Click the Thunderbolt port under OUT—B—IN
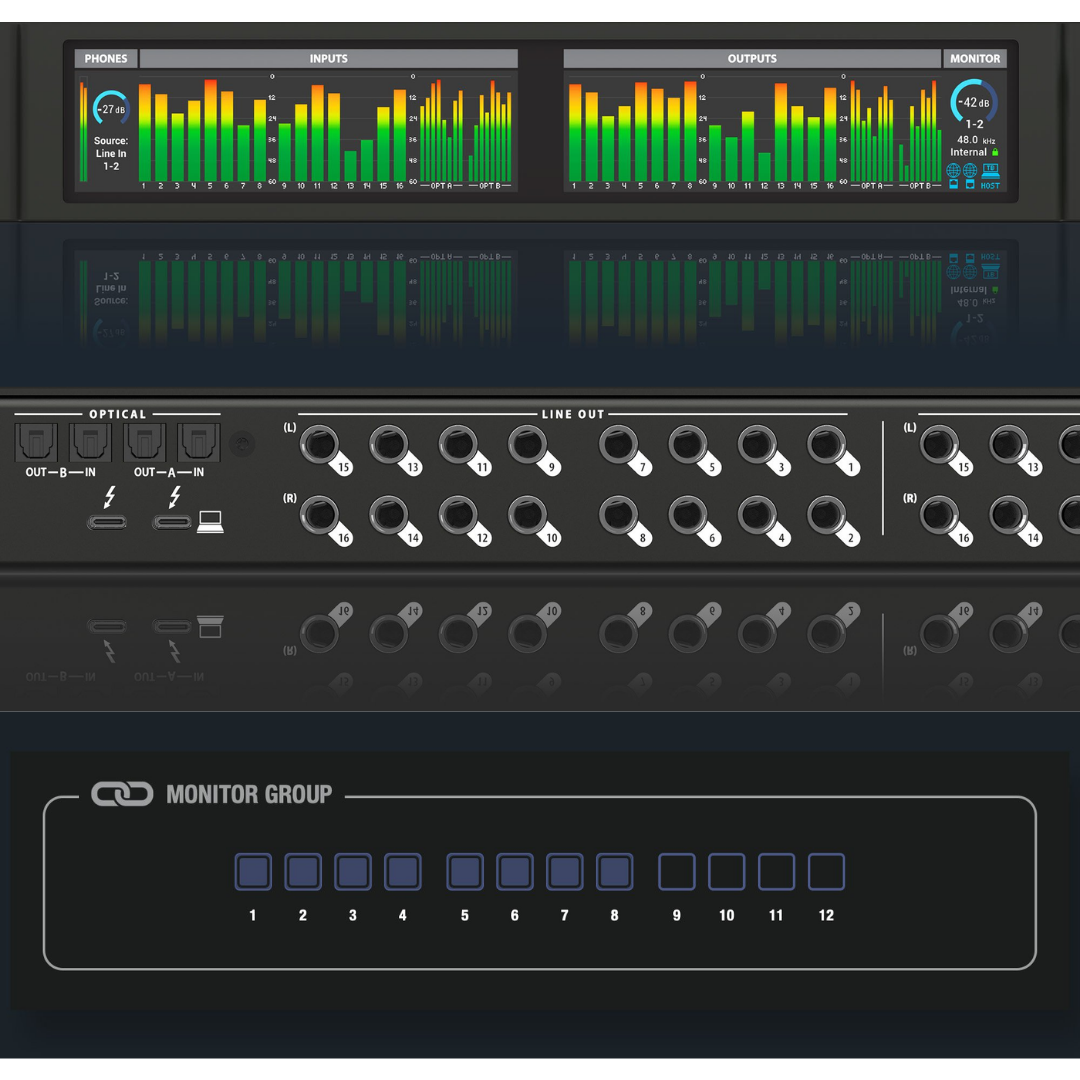The image size is (1080, 1080). pos(107,523)
